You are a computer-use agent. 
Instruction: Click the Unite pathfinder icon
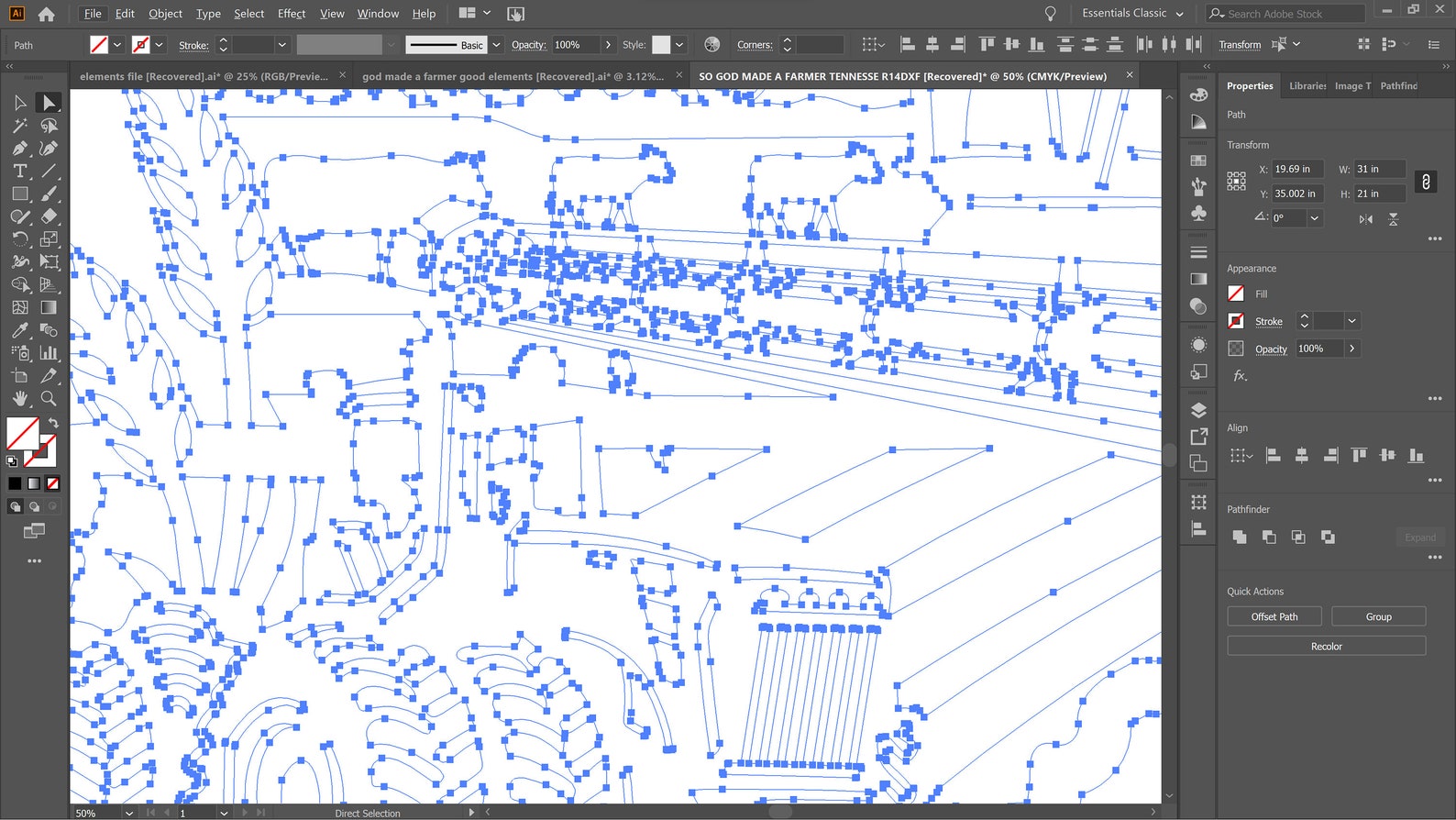[1240, 537]
